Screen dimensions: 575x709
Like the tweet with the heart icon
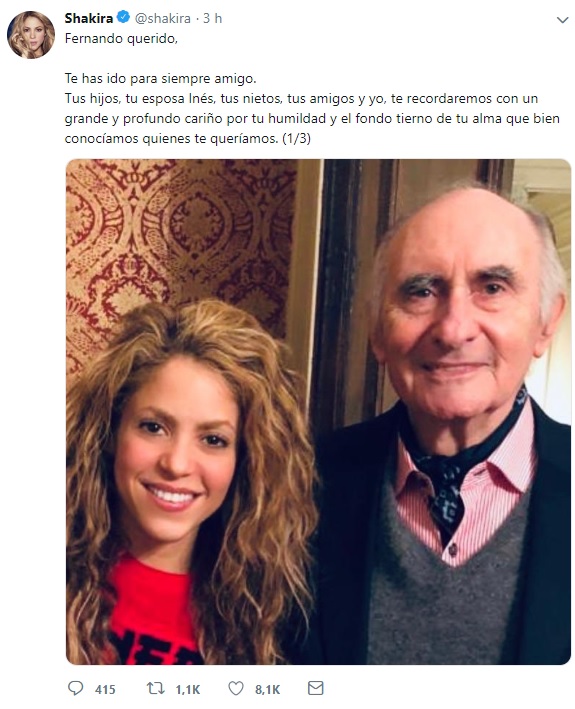236,688
